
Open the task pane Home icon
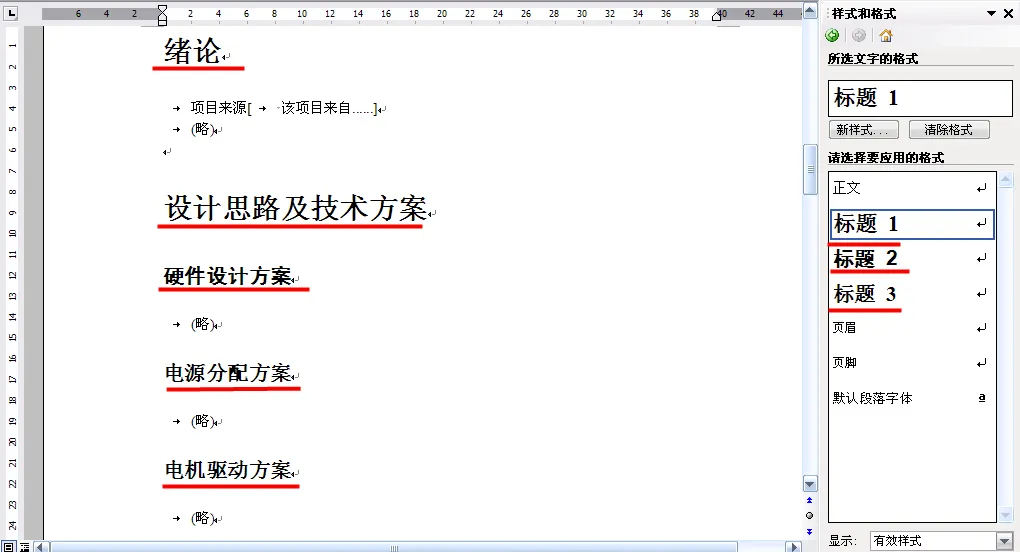(x=886, y=36)
